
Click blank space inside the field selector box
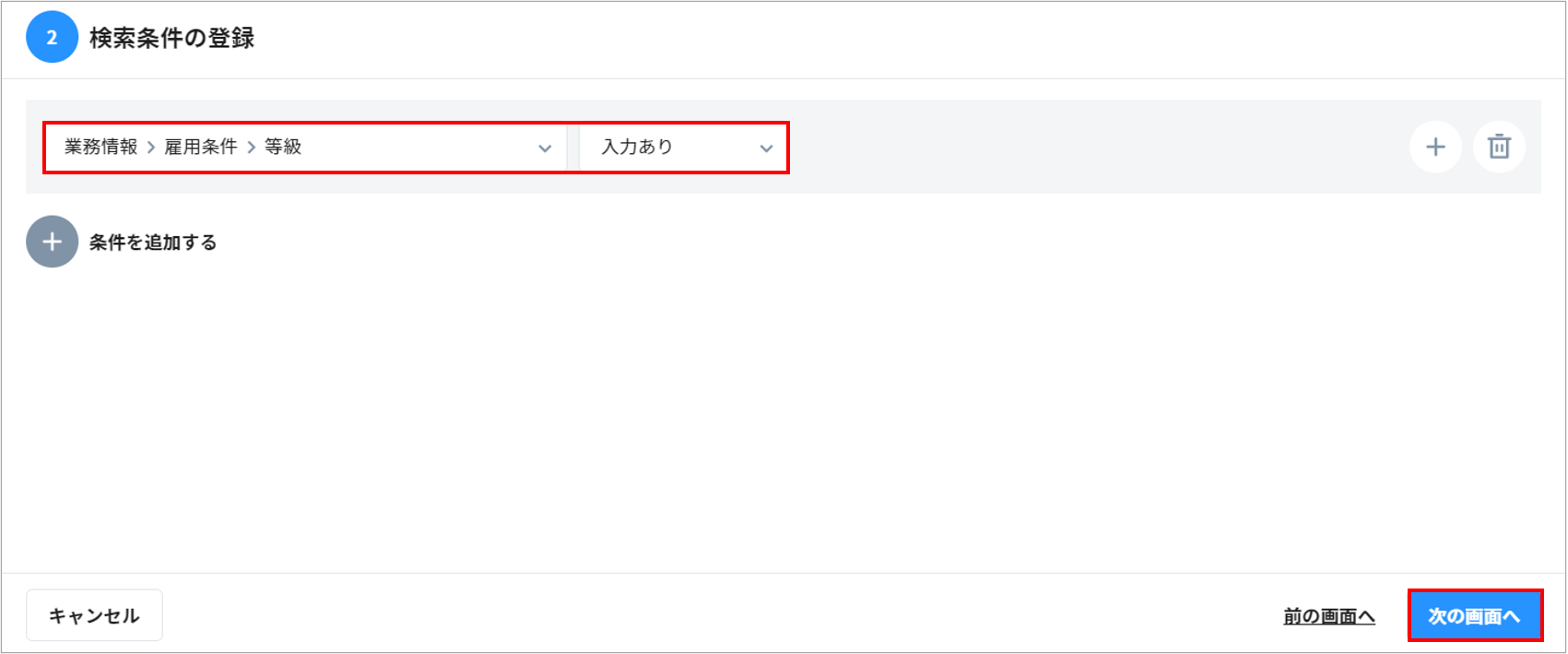[415, 147]
